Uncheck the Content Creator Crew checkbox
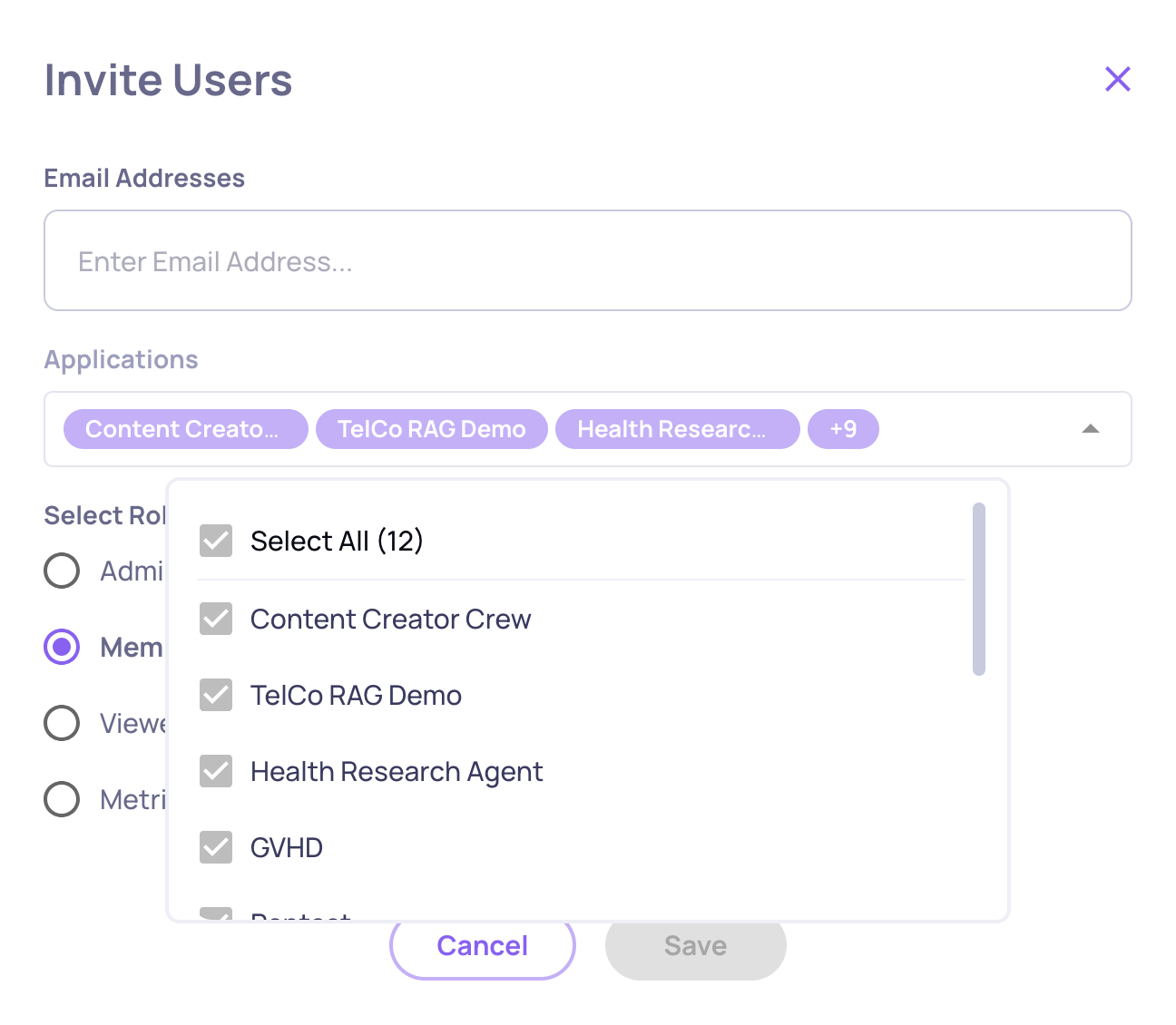The image size is (1176, 1025). coord(216,619)
